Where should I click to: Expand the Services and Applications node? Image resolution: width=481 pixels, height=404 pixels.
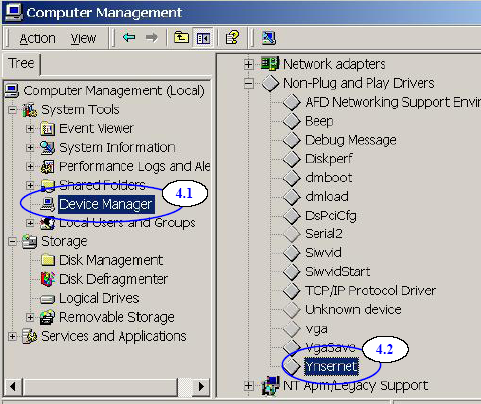pos(12,336)
